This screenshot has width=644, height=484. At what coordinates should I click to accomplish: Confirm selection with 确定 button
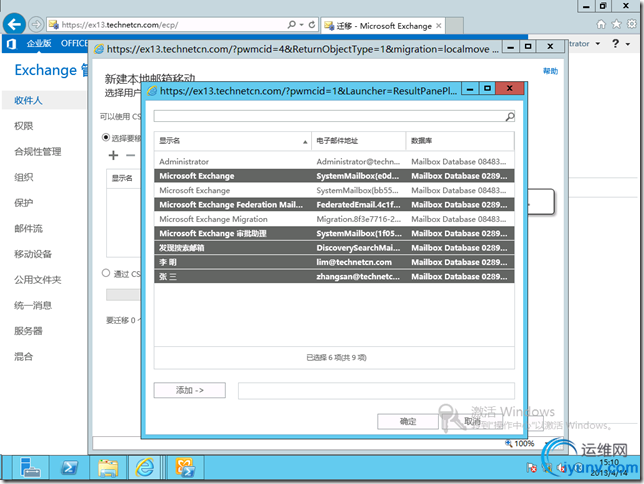(408, 421)
